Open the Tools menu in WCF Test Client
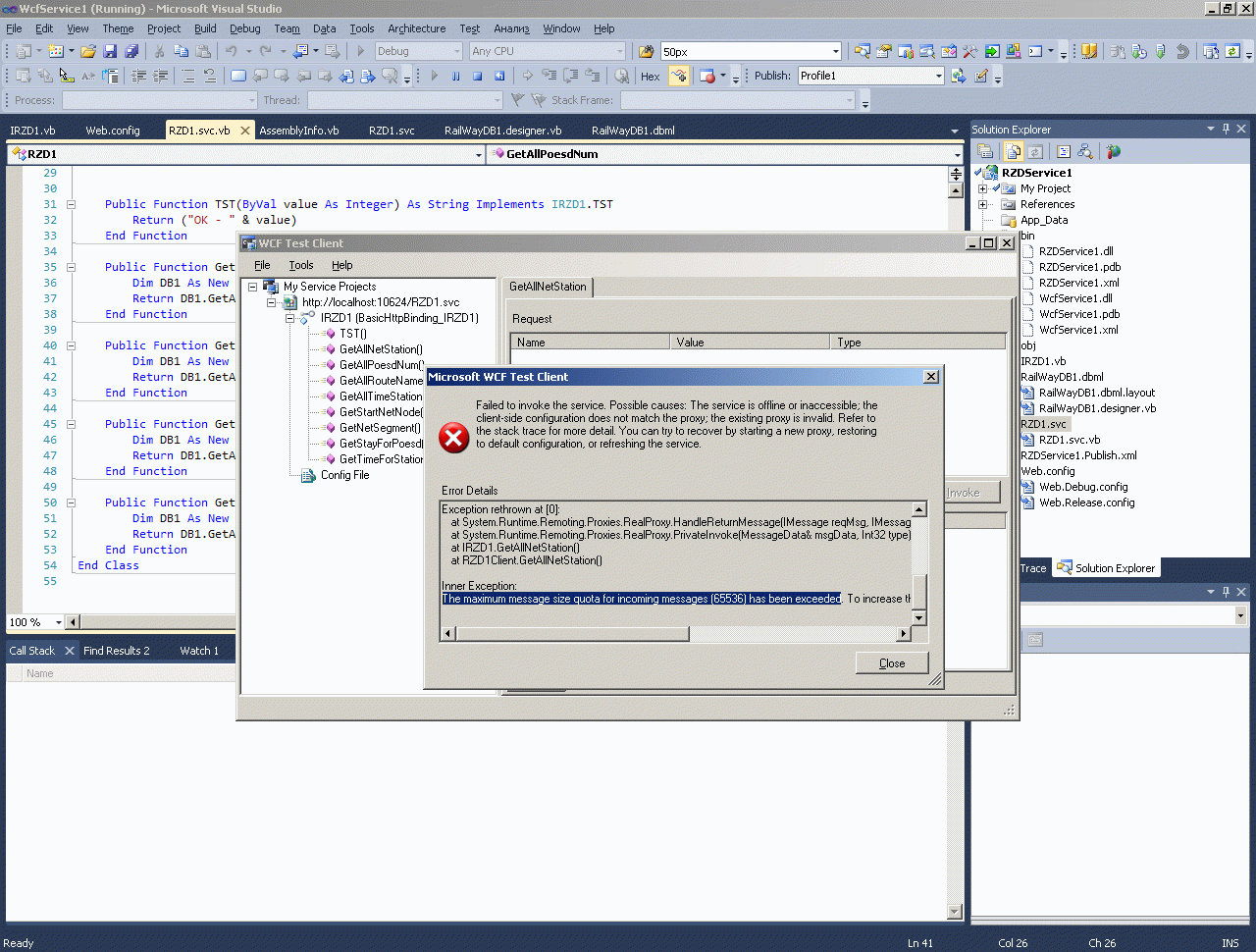Viewport: 1256px width, 952px height. (301, 265)
